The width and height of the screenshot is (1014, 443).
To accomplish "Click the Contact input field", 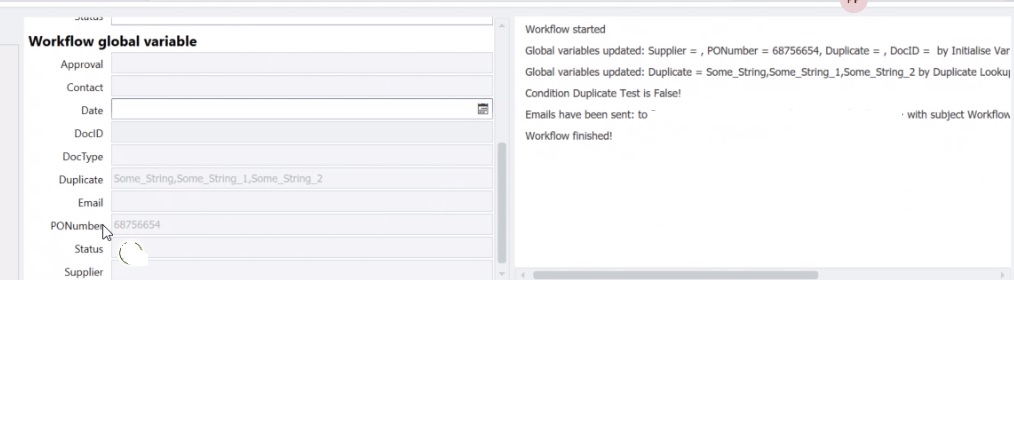I will click(301, 87).
